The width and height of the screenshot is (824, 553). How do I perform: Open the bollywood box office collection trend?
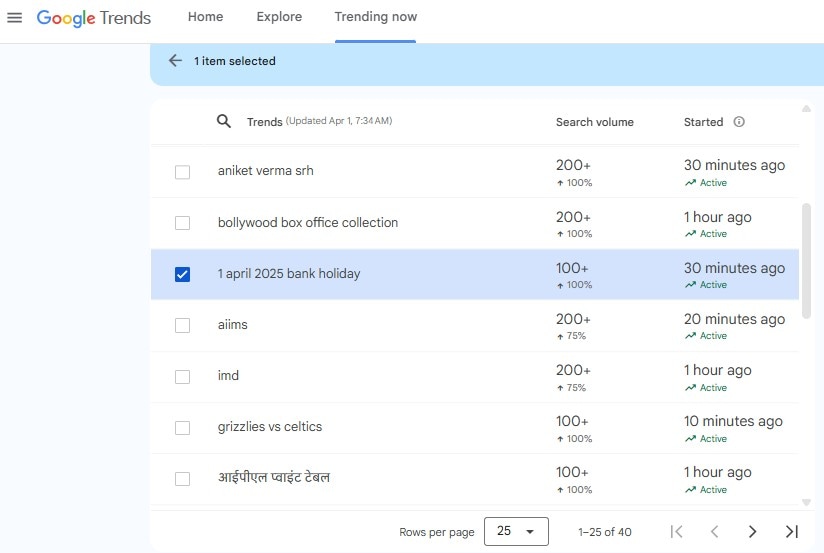pos(308,222)
